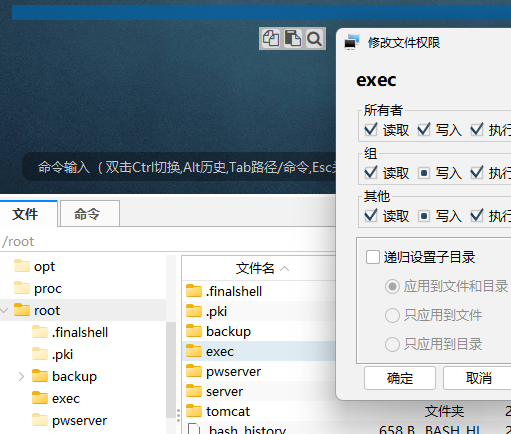Toggle group 写入 permission checkbox
The width and height of the screenshot is (511, 434).
[423, 173]
